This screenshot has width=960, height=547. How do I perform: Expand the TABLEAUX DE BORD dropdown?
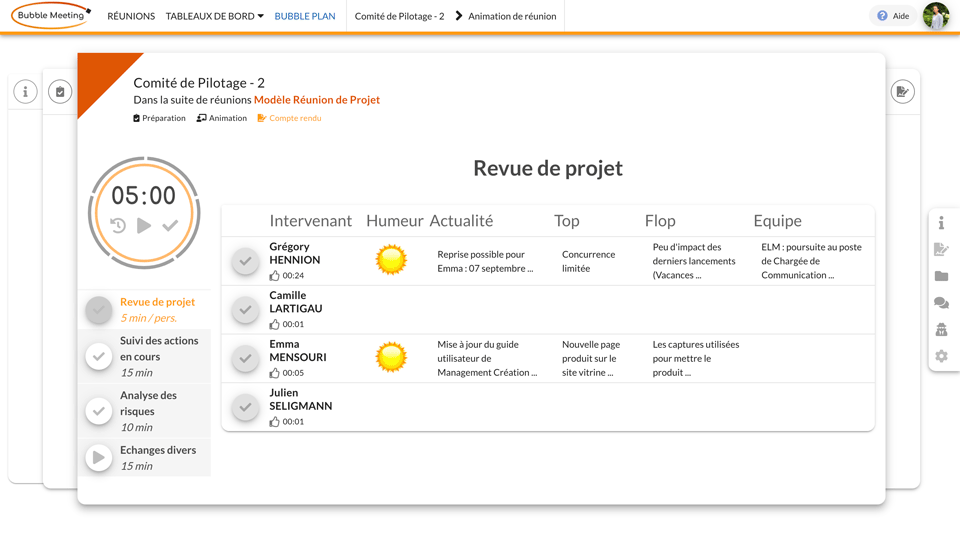click(214, 16)
